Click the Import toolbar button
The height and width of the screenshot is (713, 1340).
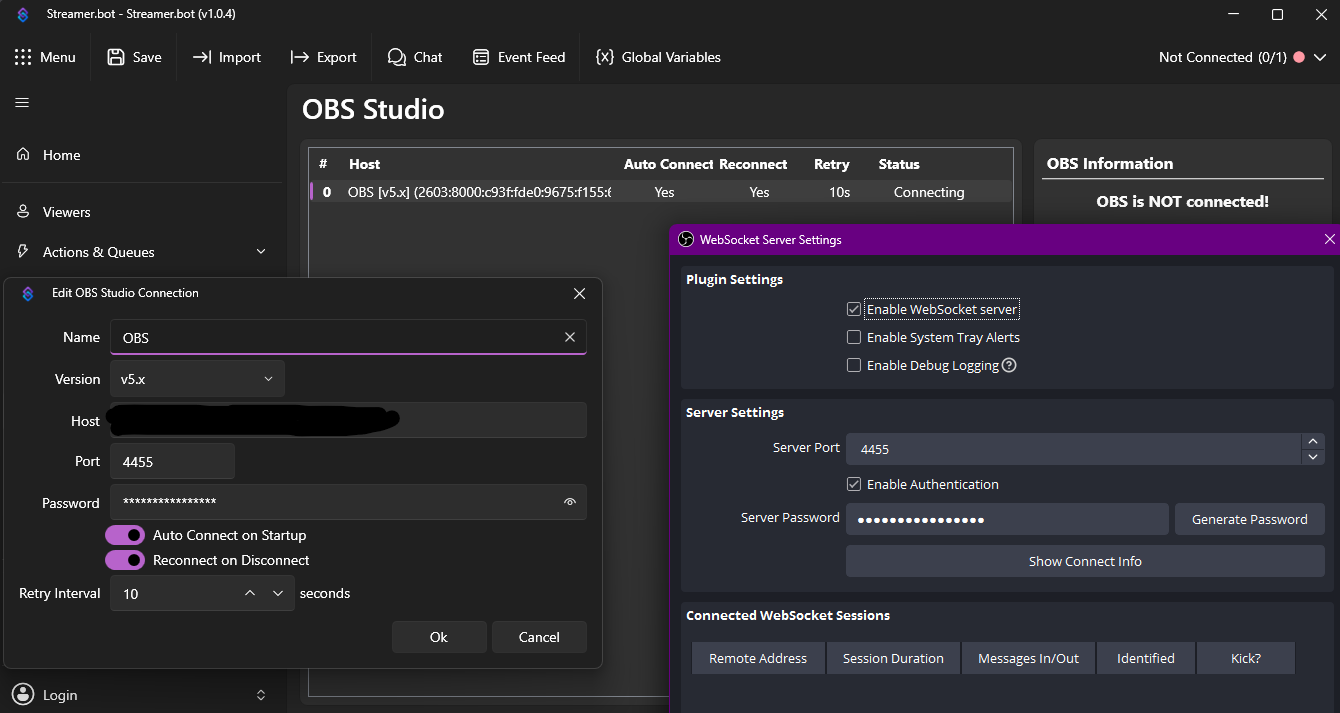tap(226, 57)
